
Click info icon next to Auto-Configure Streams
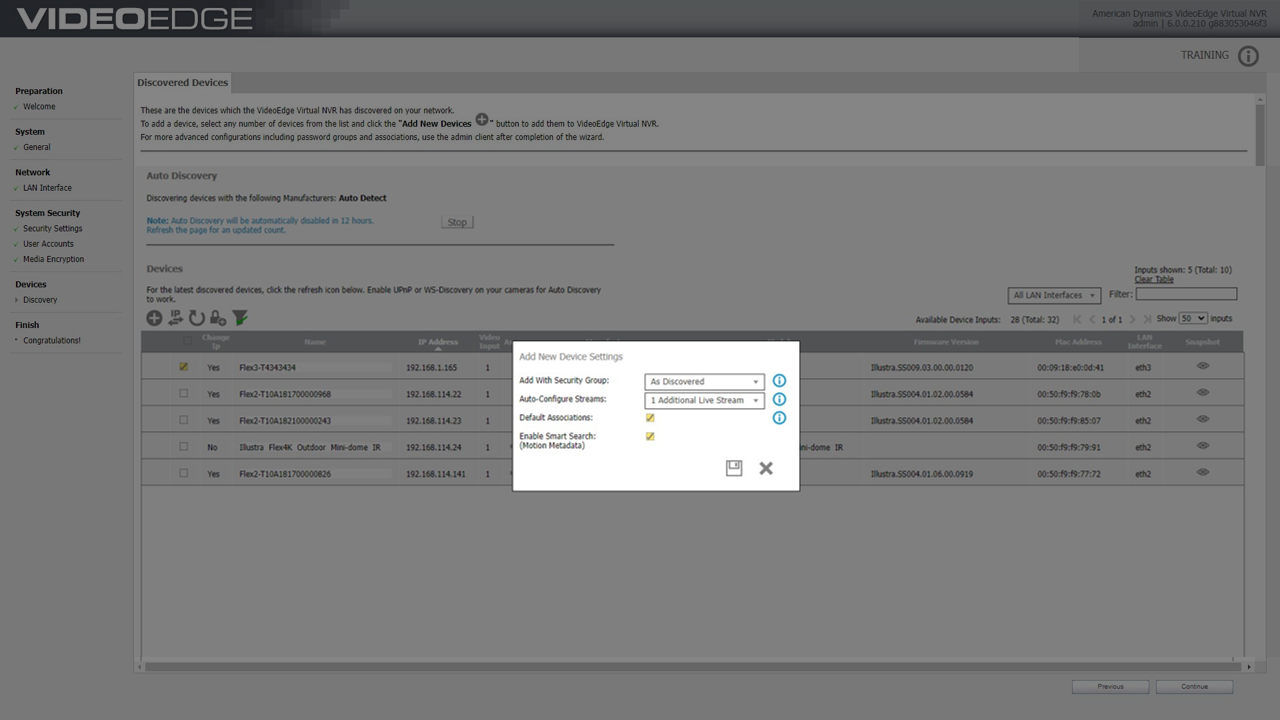[x=779, y=400]
